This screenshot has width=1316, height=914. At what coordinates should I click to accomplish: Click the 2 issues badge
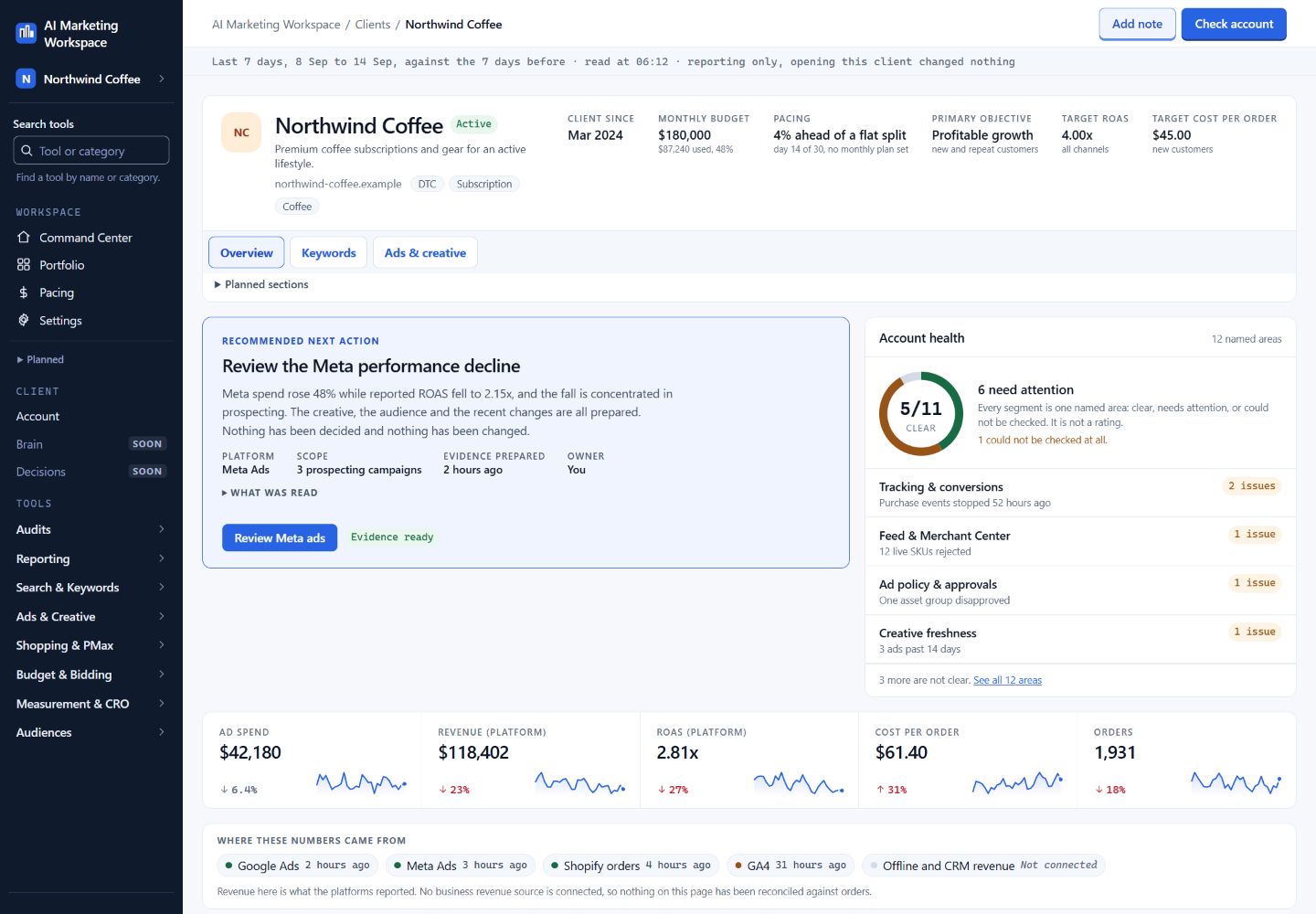(x=1251, y=486)
